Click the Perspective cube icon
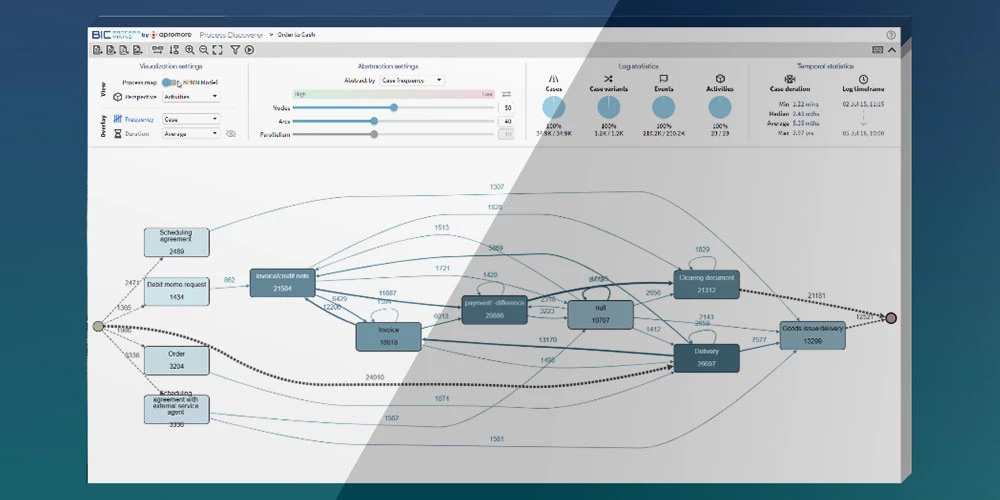Viewport: 1000px width, 500px height. click(x=117, y=97)
